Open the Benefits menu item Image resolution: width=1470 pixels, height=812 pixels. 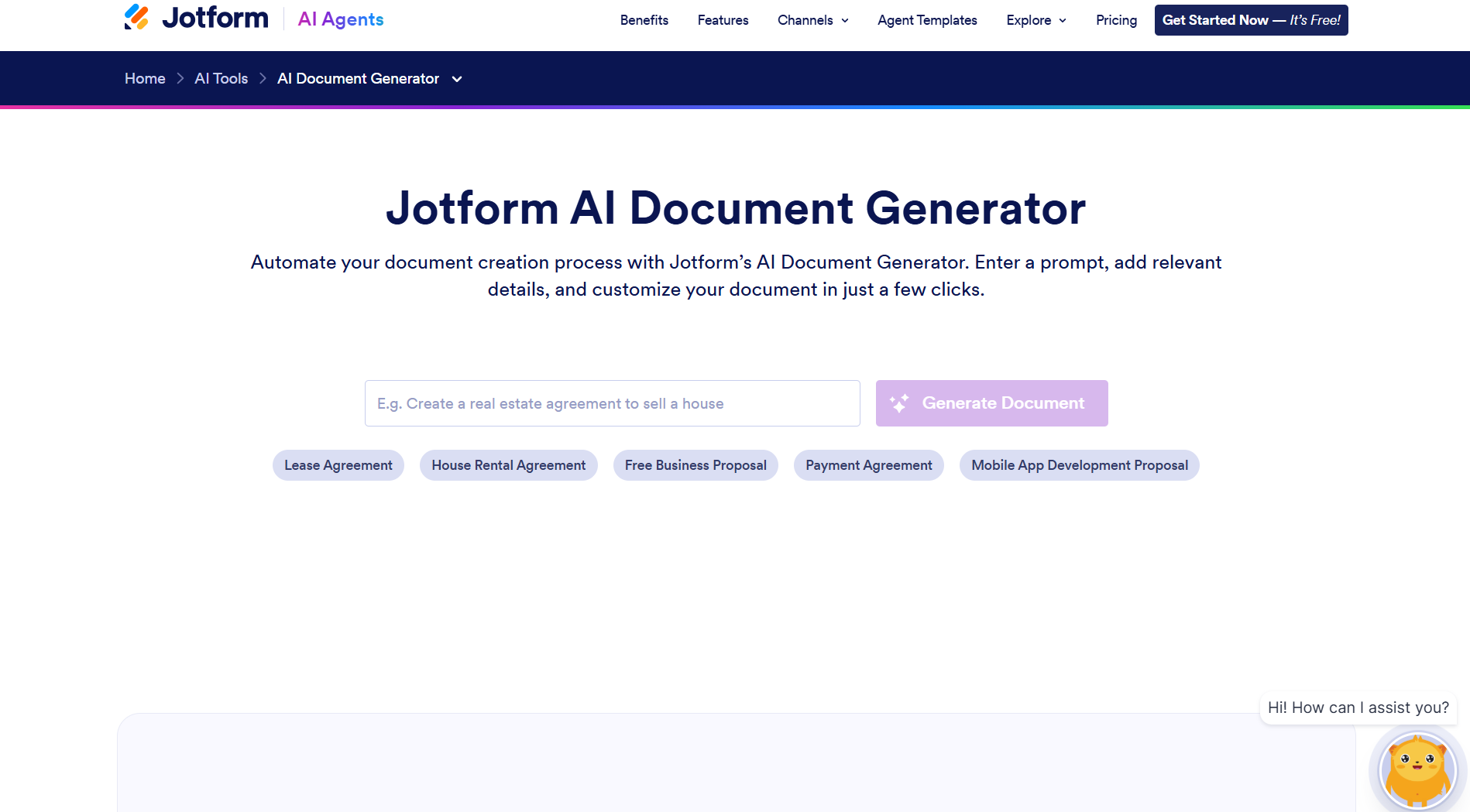[x=644, y=20]
